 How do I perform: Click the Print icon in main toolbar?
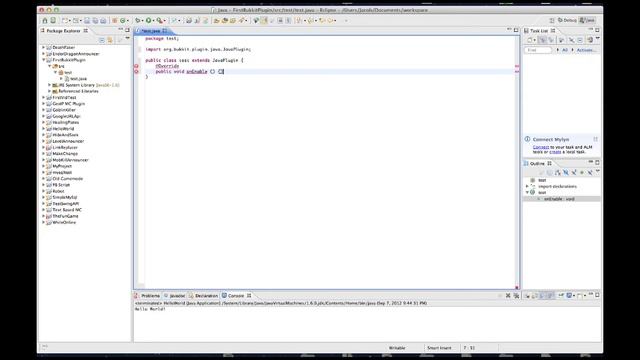[x=103, y=20]
